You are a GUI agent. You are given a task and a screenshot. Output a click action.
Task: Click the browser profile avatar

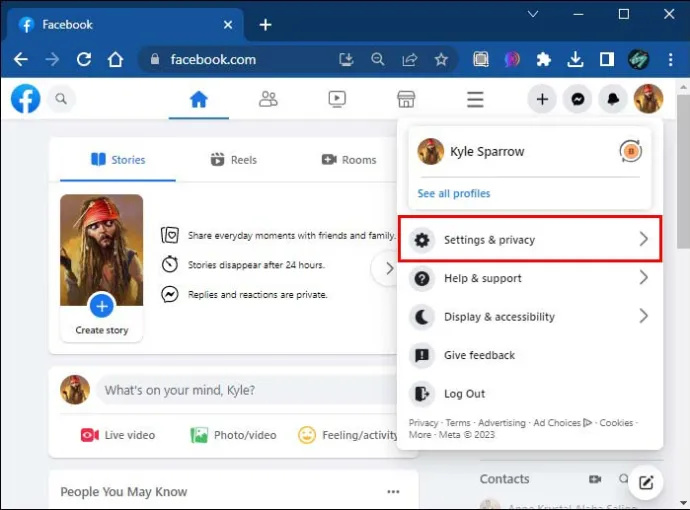click(x=638, y=59)
